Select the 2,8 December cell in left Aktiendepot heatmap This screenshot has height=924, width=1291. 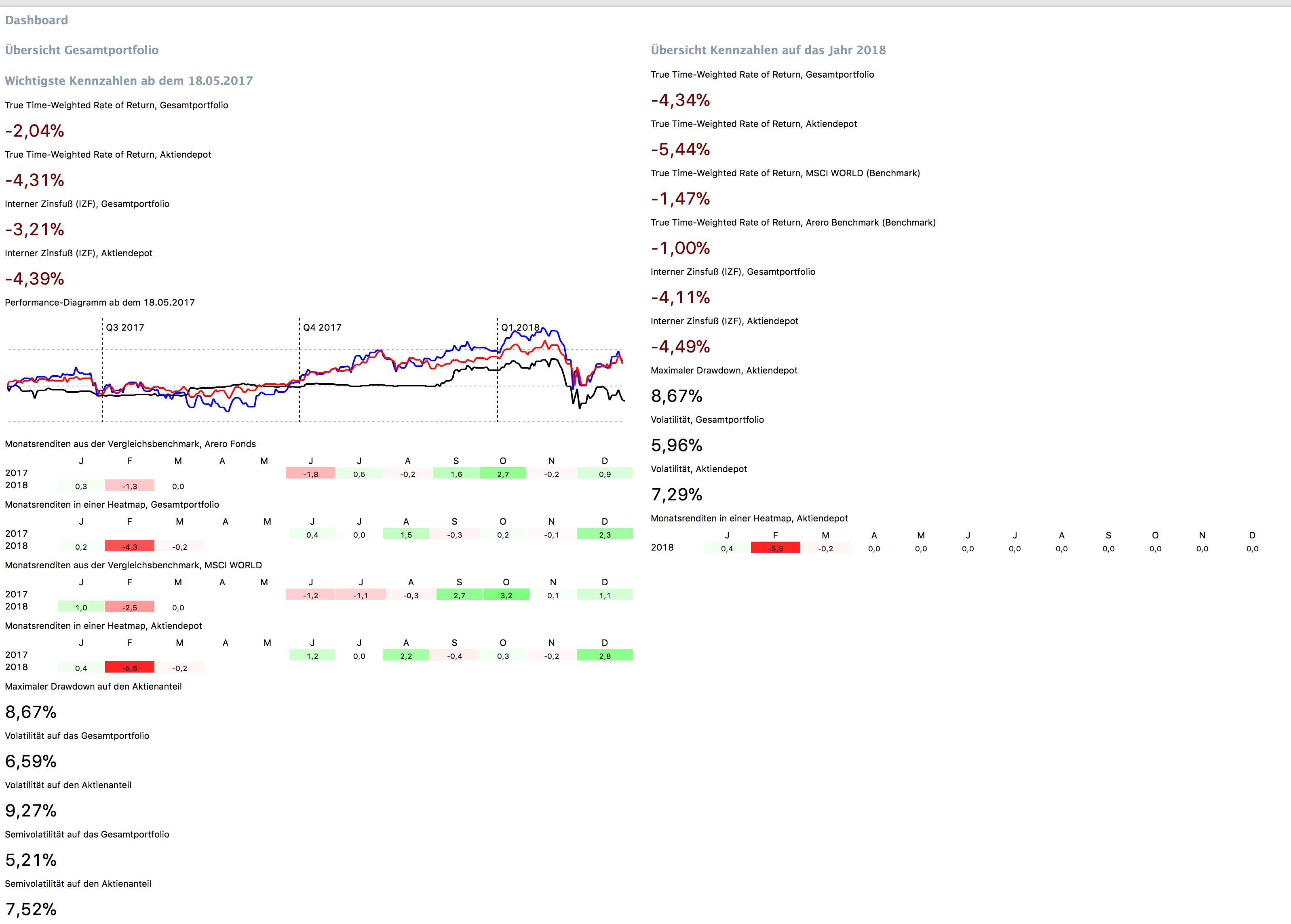(x=604, y=656)
